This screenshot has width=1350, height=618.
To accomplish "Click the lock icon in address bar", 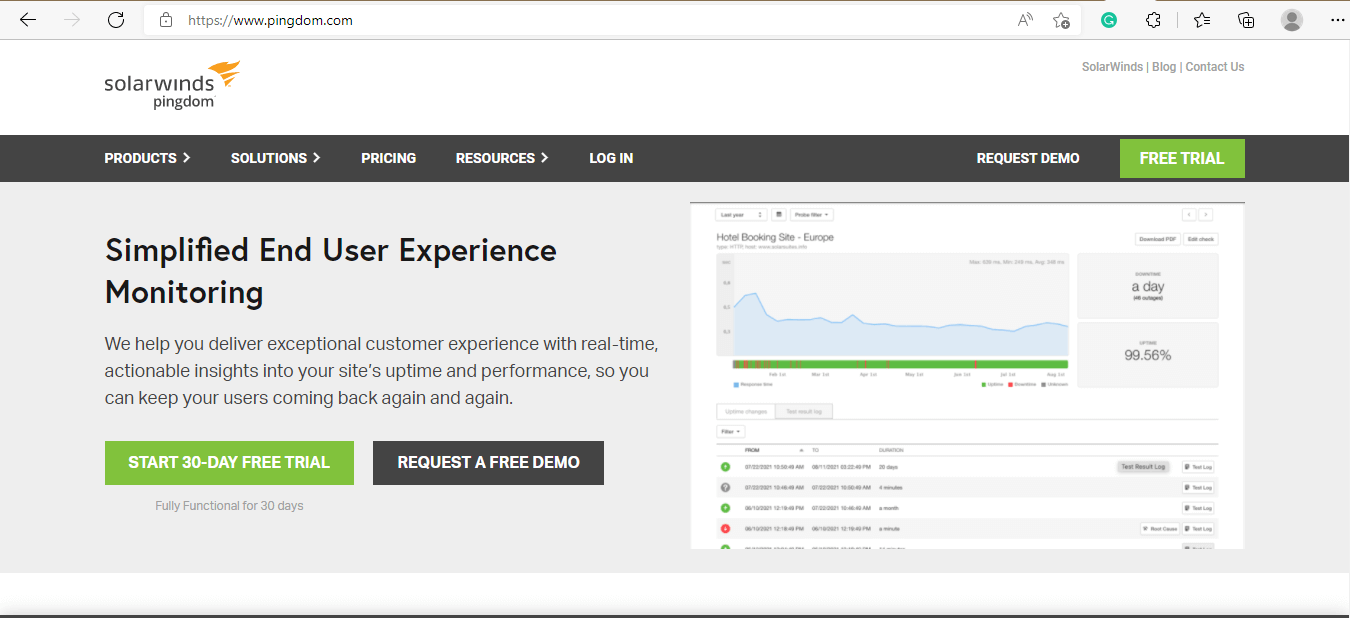I will click(166, 20).
